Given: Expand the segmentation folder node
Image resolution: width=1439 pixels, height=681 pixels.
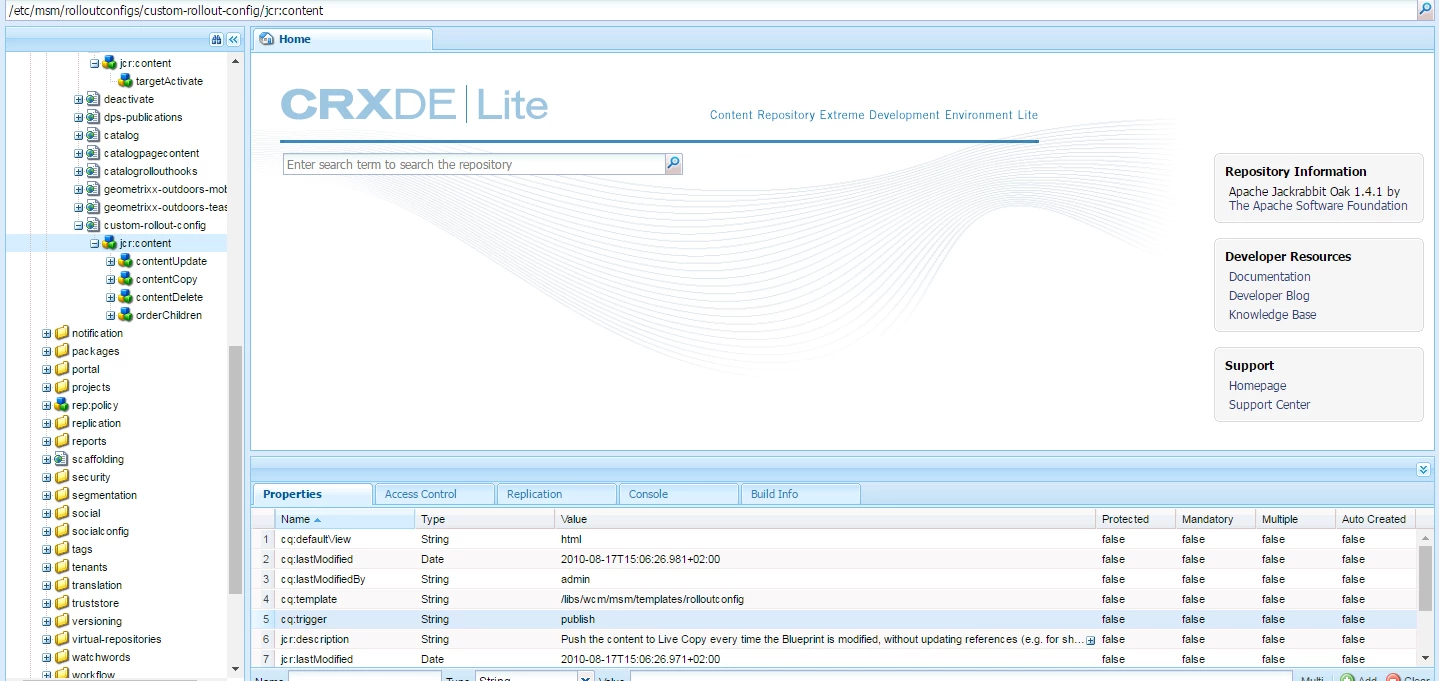Looking at the screenshot, I should point(47,495).
